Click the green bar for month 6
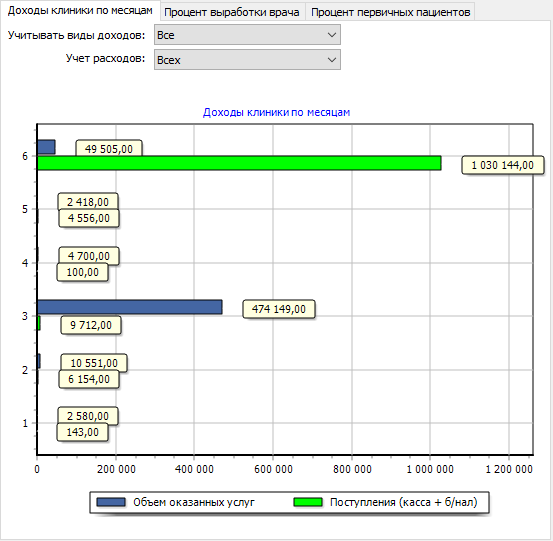553x541 pixels. click(x=239, y=163)
